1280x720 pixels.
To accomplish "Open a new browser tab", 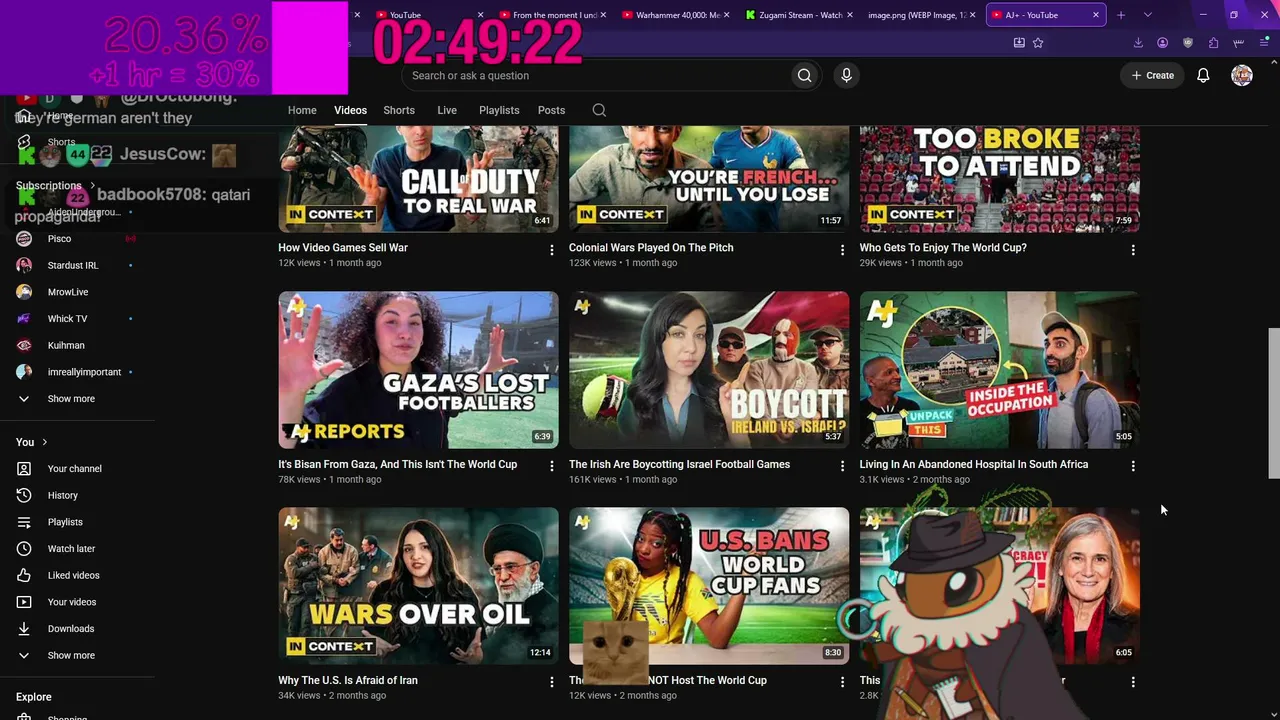I will click(1121, 15).
